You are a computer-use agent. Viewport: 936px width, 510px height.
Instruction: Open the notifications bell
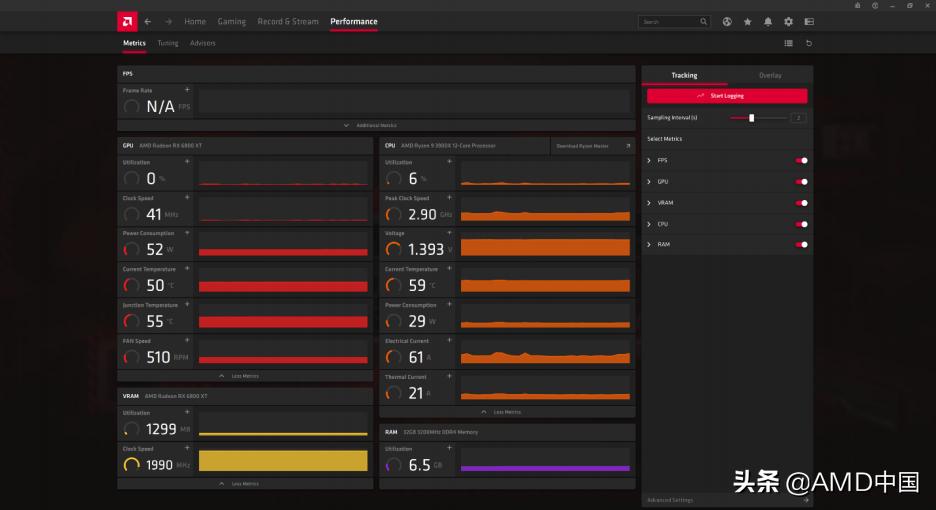pyautogui.click(x=768, y=21)
